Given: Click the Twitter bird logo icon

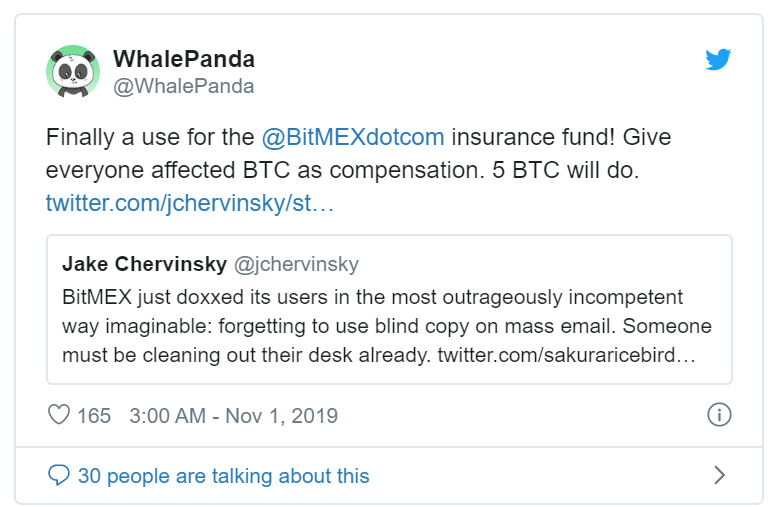Looking at the screenshot, I should [718, 59].
